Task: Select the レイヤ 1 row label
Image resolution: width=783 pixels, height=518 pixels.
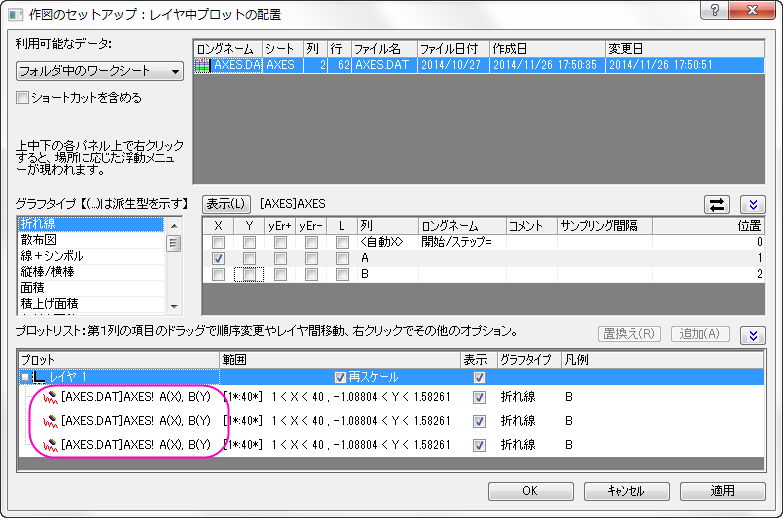Action: [68, 377]
